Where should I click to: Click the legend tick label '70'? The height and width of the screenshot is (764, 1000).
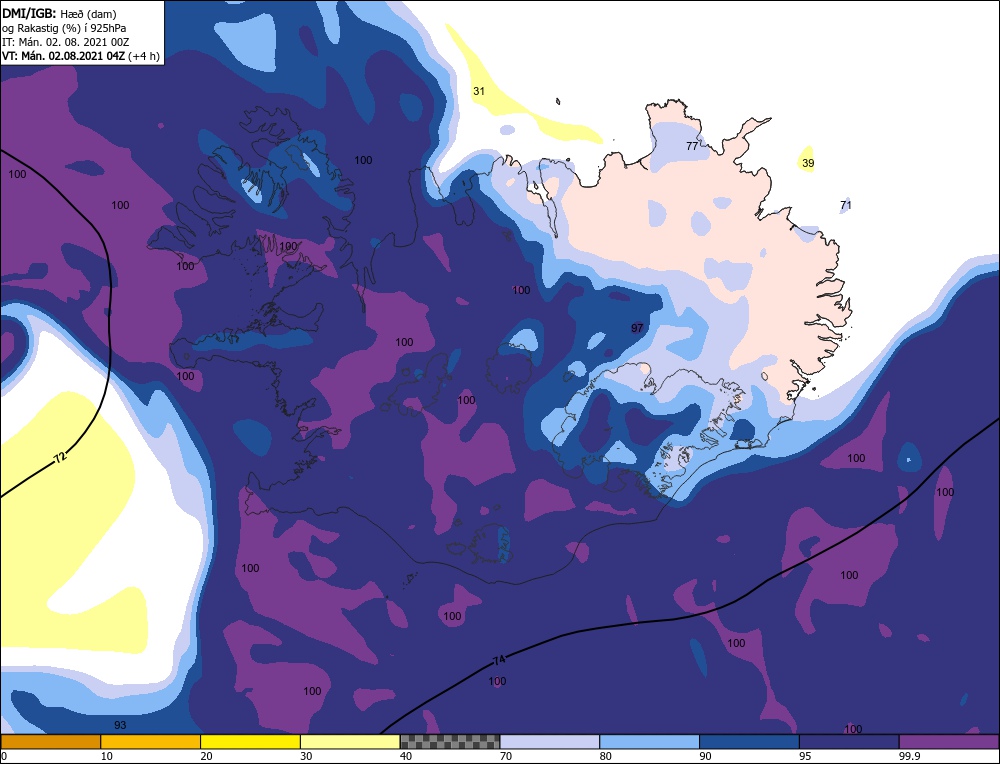[506, 756]
